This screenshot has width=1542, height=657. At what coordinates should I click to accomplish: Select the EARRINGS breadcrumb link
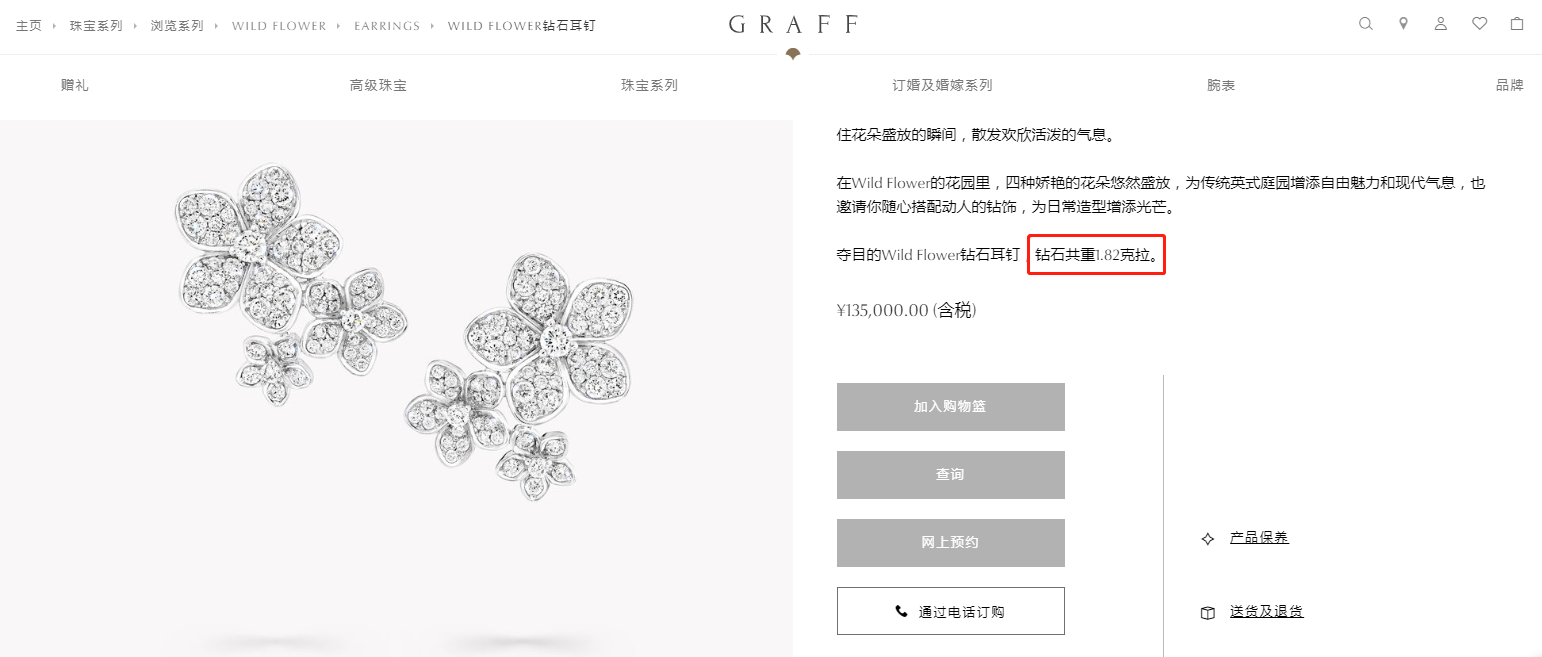click(x=387, y=26)
